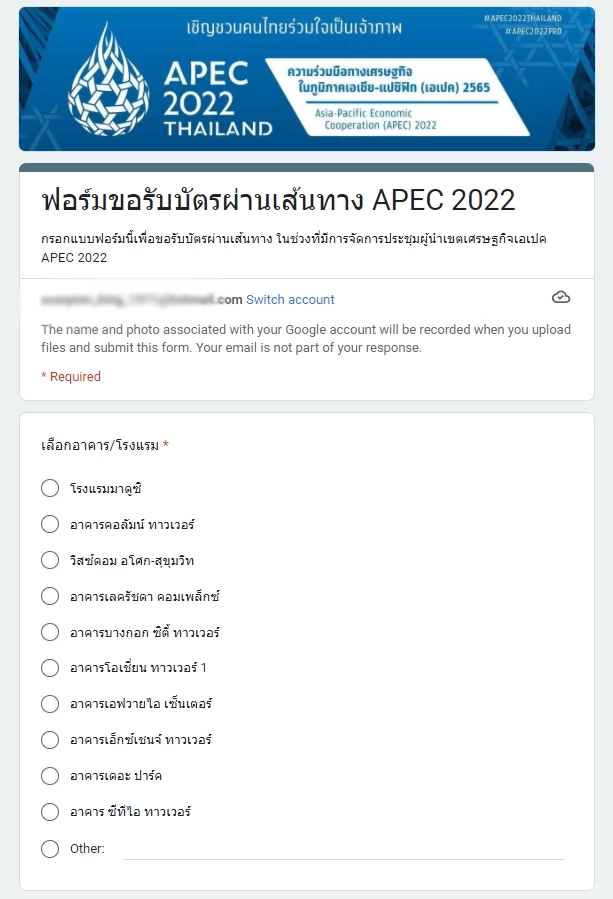This screenshot has height=899, width=613.
Task: Pick อาคารเอ็กซ์เชนจ์ ทาวเวอร์ from the choices
Action: pyautogui.click(x=50, y=740)
